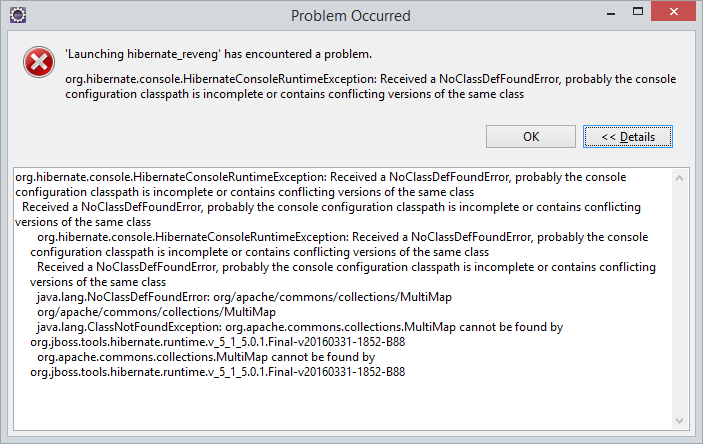Viewport: 703px width, 444px height.
Task: Select last 'MultiMap cannot be found by' line
Action: 206,357
